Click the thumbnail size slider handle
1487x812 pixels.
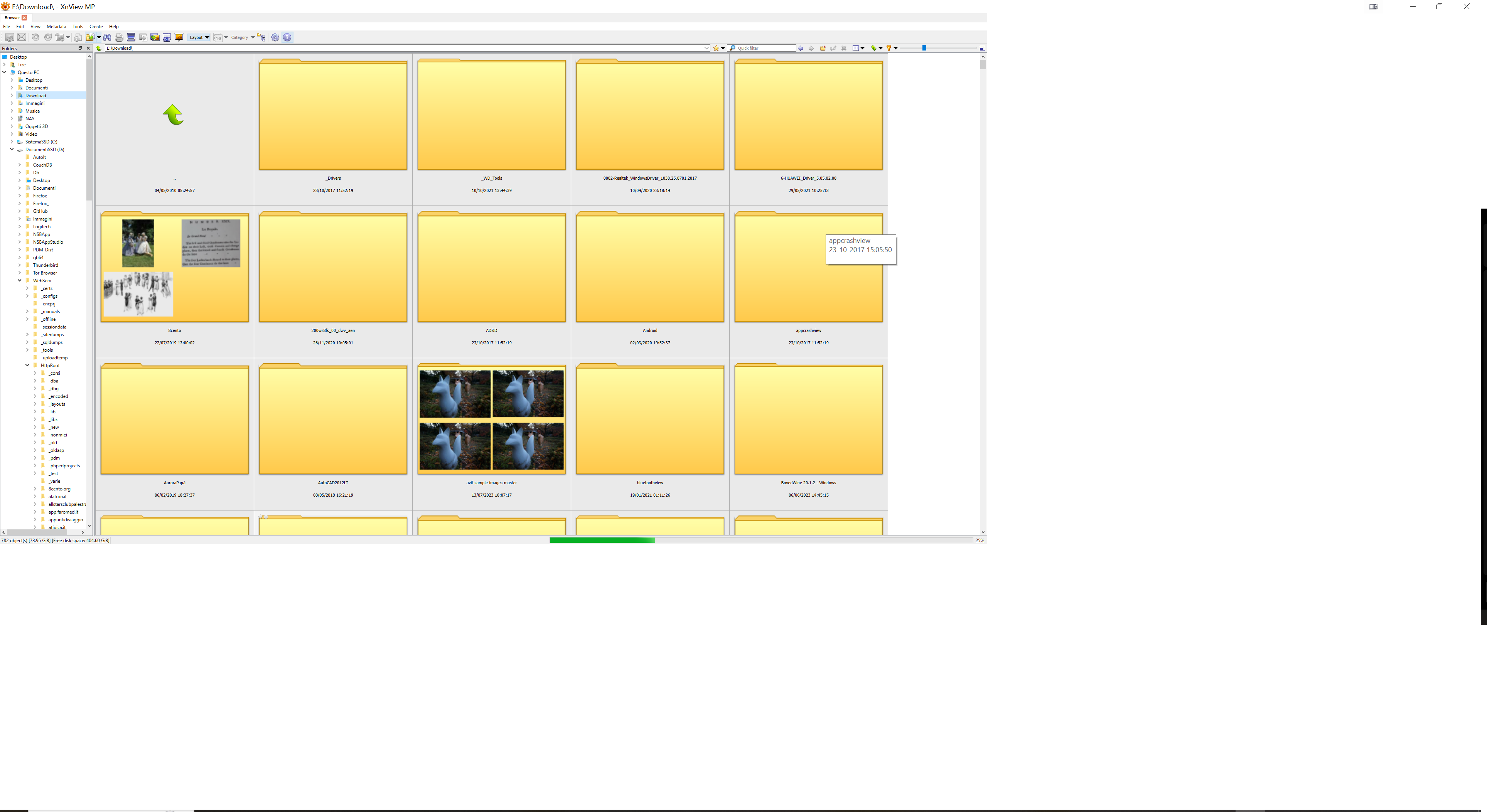tap(924, 48)
